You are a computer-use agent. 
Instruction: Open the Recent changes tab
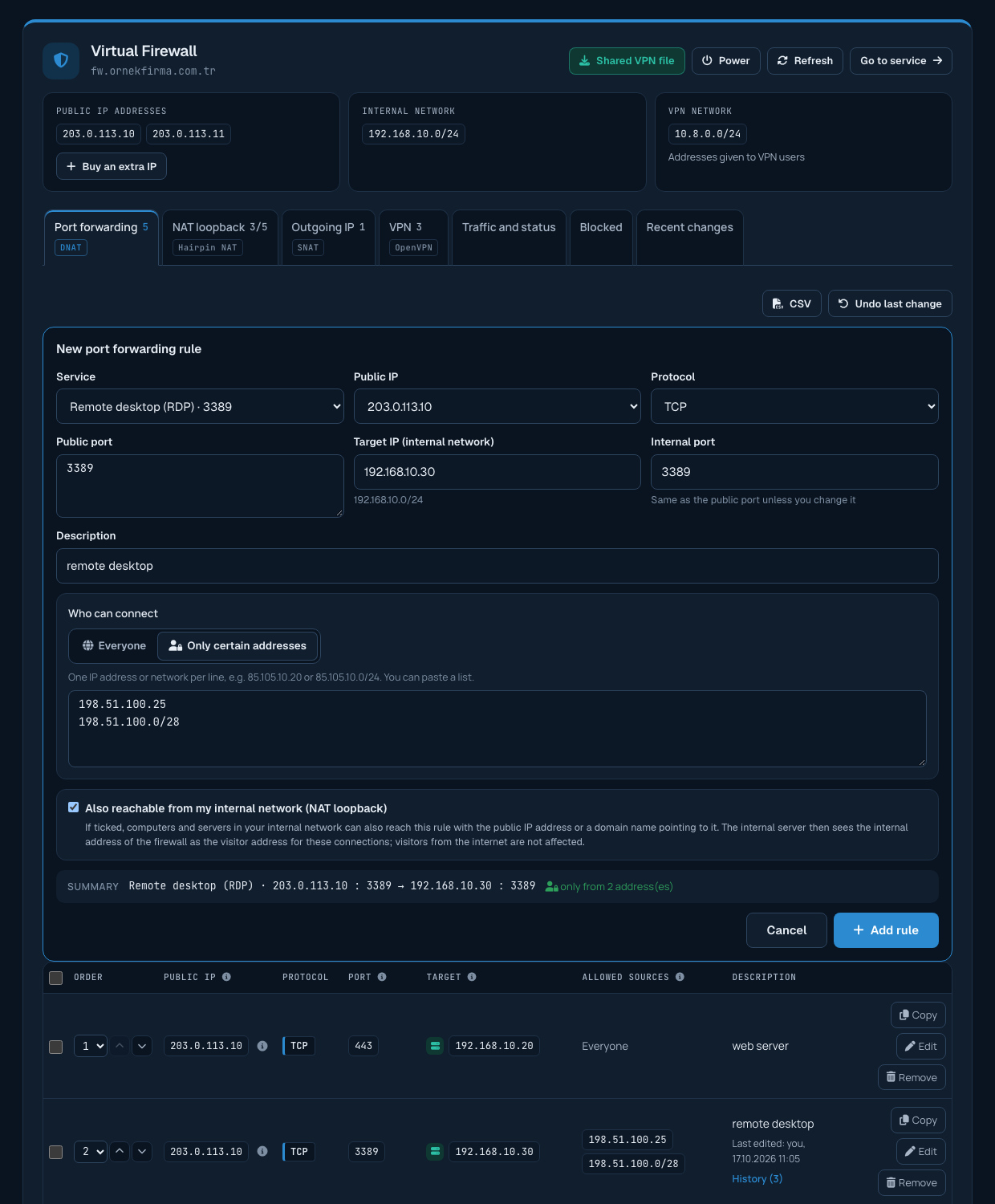(690, 237)
